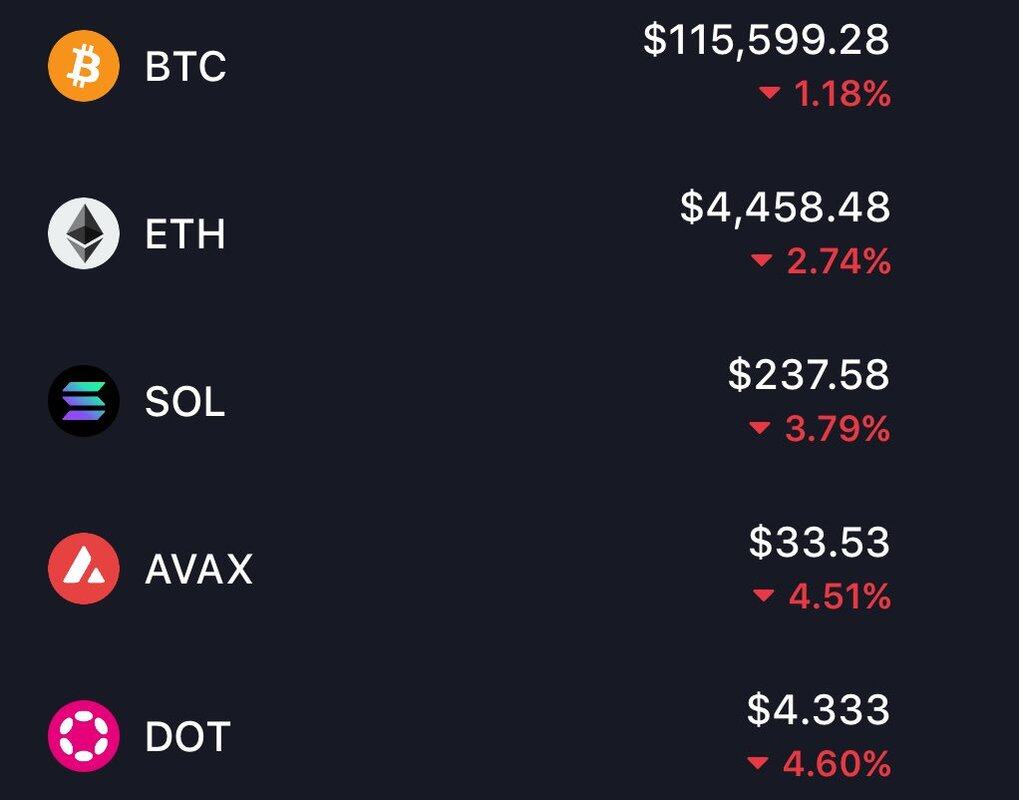1019x800 pixels.
Task: Tap the pink Polkadot logo icon
Action: pos(84,736)
